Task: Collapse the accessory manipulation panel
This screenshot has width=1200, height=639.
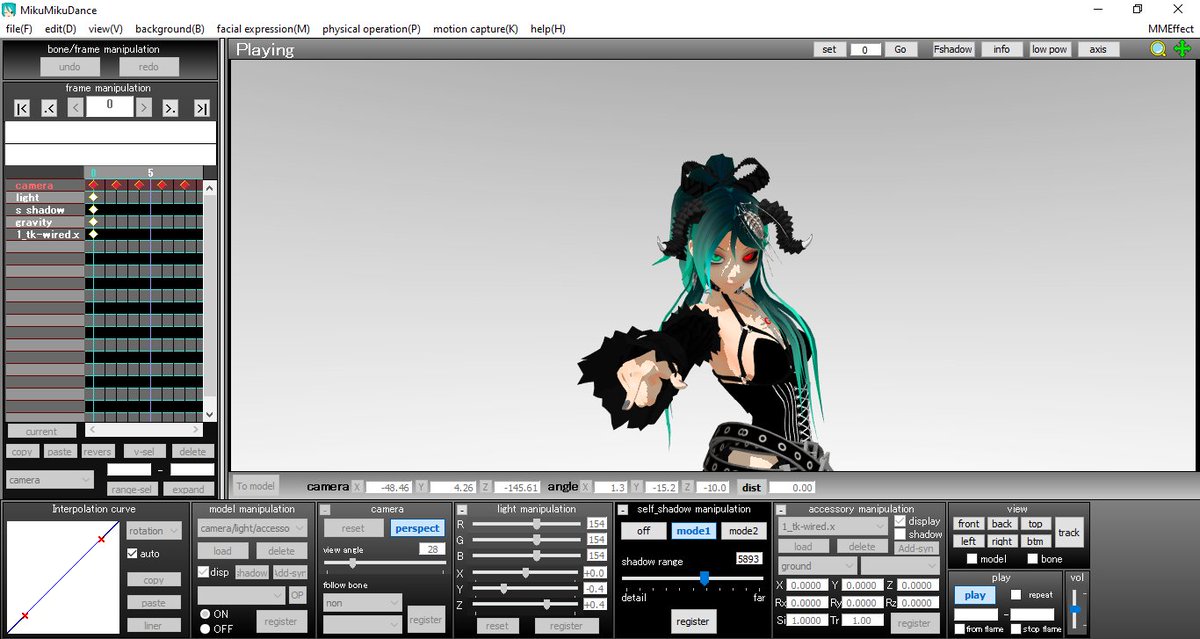Action: coord(781,510)
